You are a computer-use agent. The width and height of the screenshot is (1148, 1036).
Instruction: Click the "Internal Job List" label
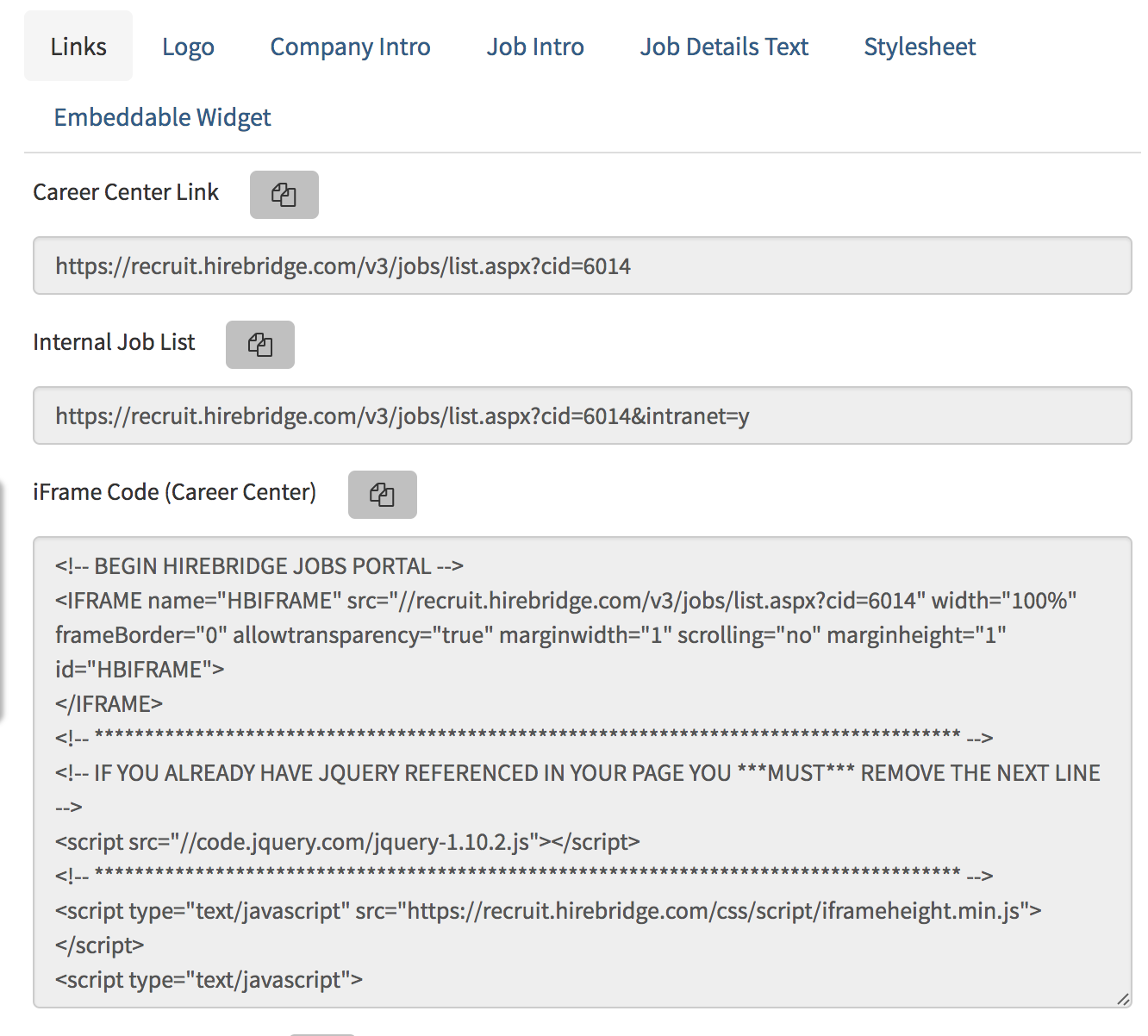[113, 341]
